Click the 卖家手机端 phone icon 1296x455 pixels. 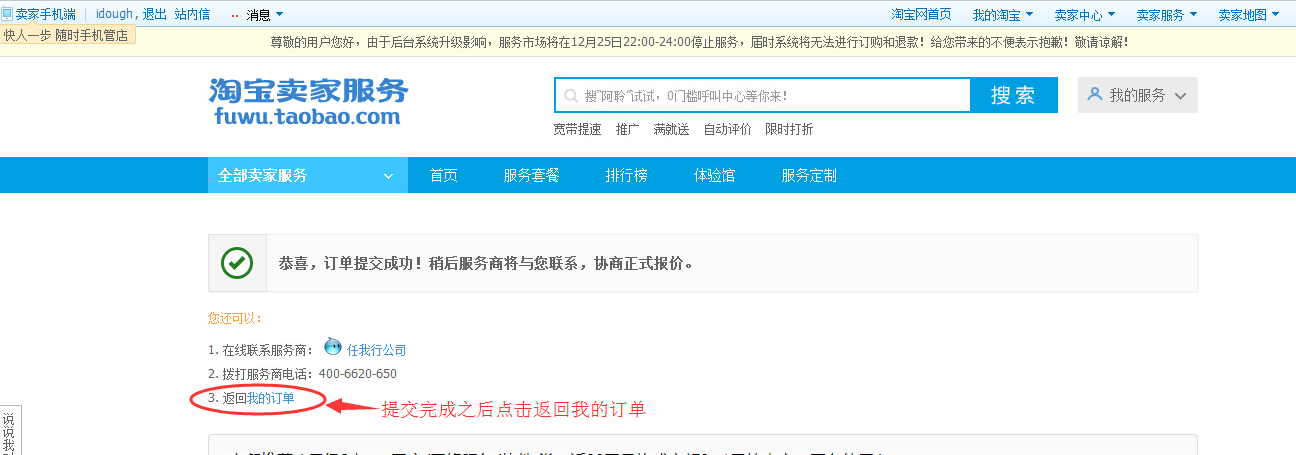[x=7, y=14]
